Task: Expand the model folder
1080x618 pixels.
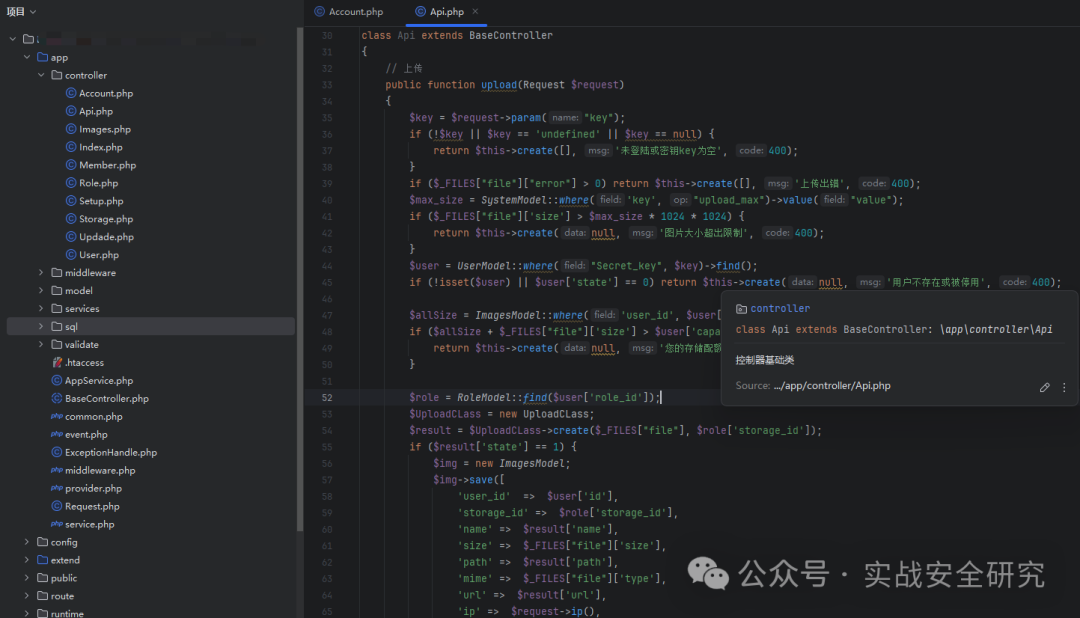Action: 41,291
